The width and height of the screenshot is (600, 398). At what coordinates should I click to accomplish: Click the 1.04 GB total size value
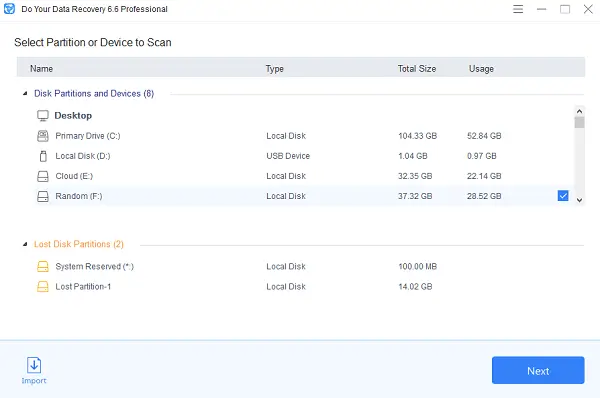click(x=412, y=156)
